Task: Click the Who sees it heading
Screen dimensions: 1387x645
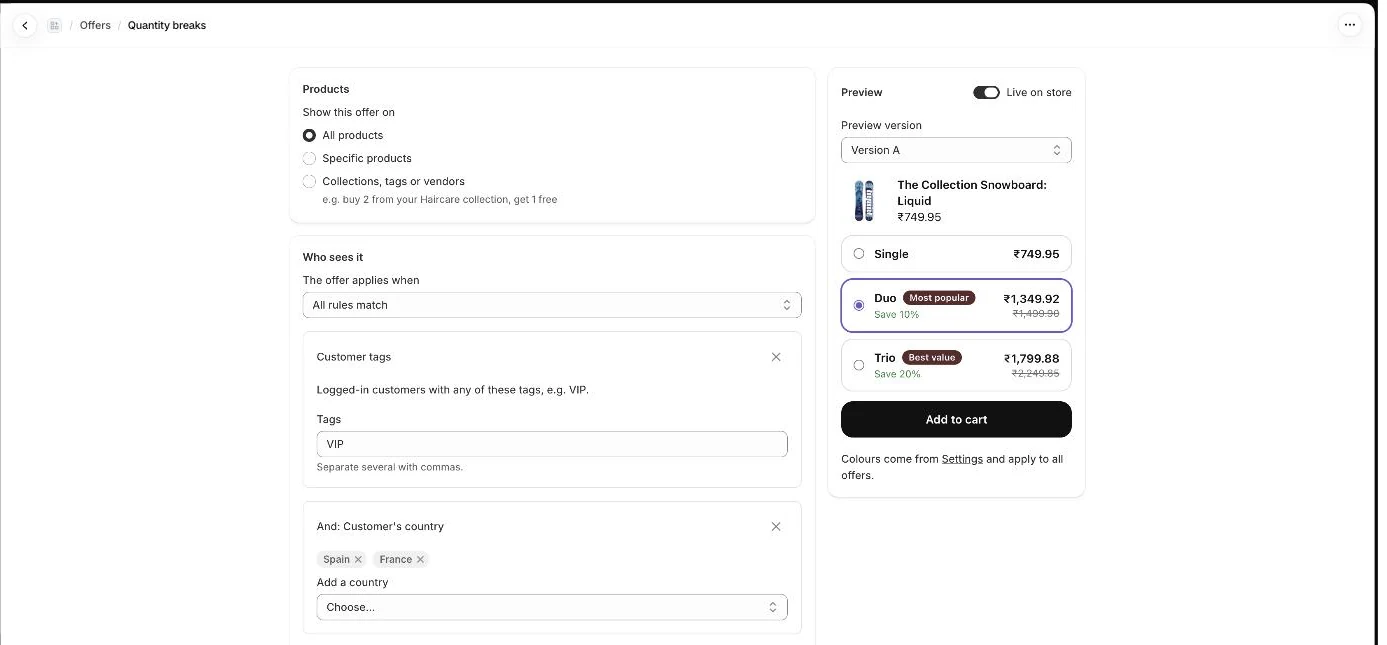Action: point(333,258)
